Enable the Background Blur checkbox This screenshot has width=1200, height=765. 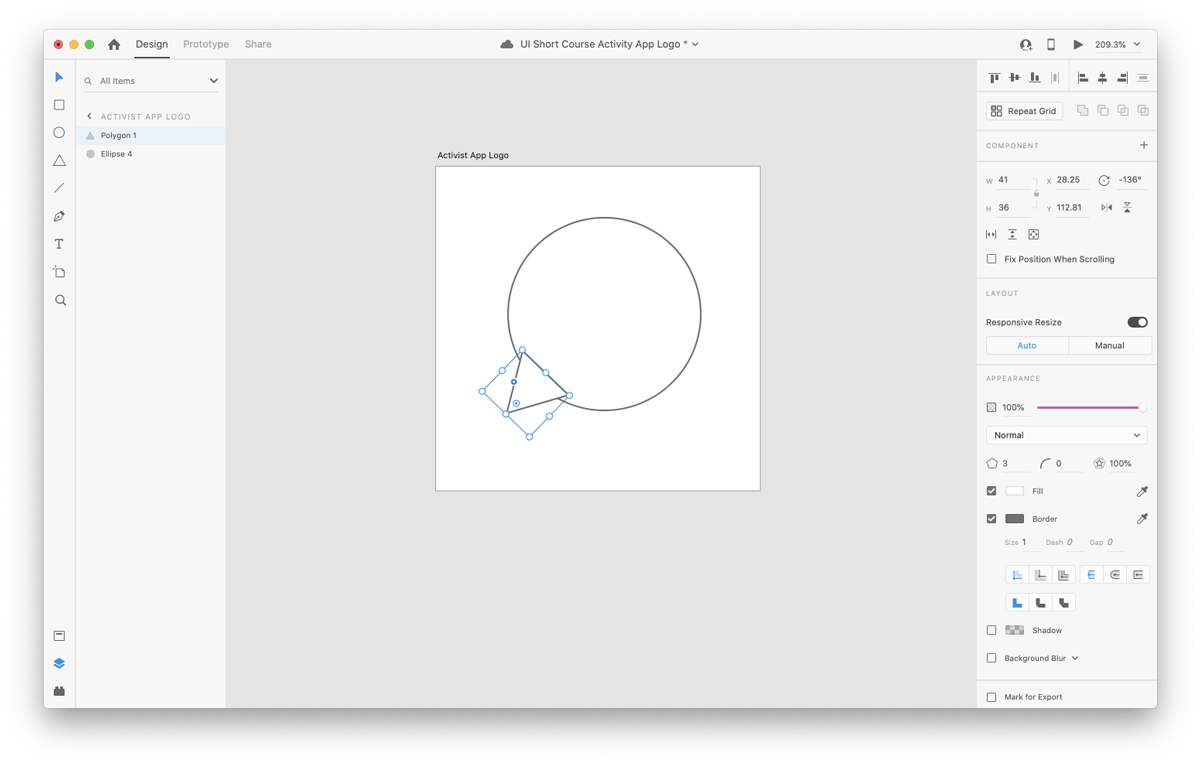(x=992, y=658)
